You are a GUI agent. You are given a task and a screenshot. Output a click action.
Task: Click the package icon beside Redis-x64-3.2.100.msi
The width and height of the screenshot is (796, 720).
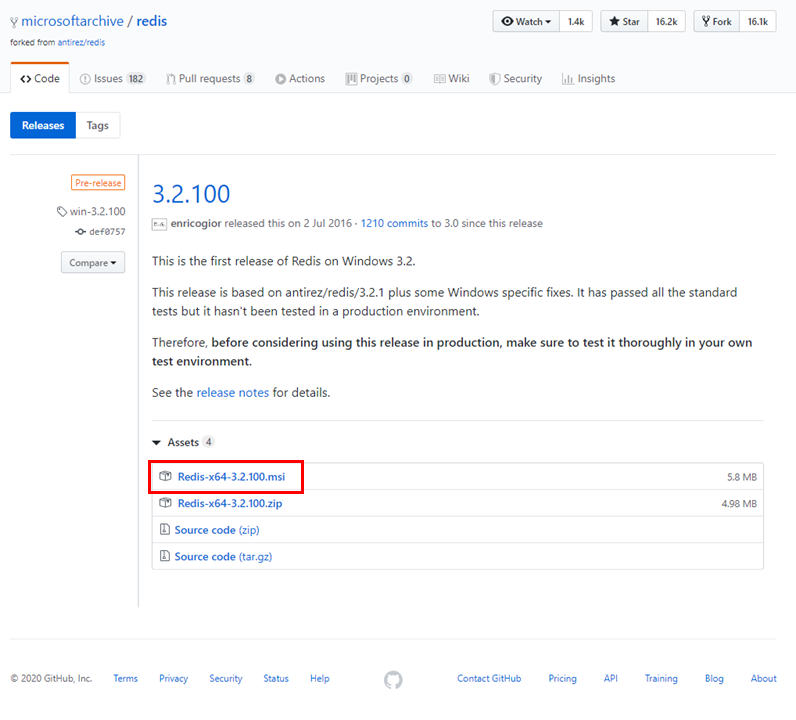(165, 476)
